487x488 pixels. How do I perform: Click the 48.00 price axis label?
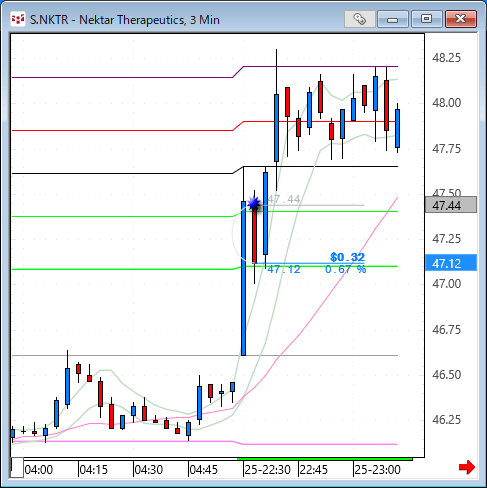click(446, 103)
